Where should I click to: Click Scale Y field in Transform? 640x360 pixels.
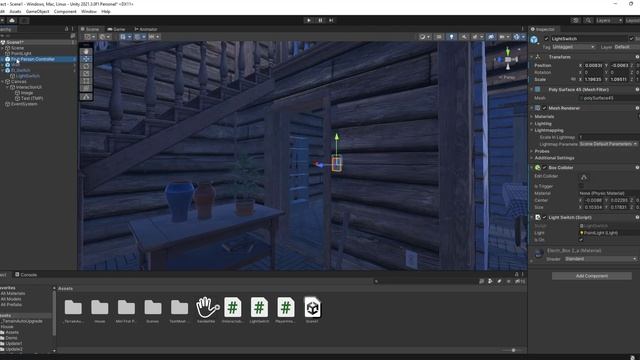(x=620, y=79)
